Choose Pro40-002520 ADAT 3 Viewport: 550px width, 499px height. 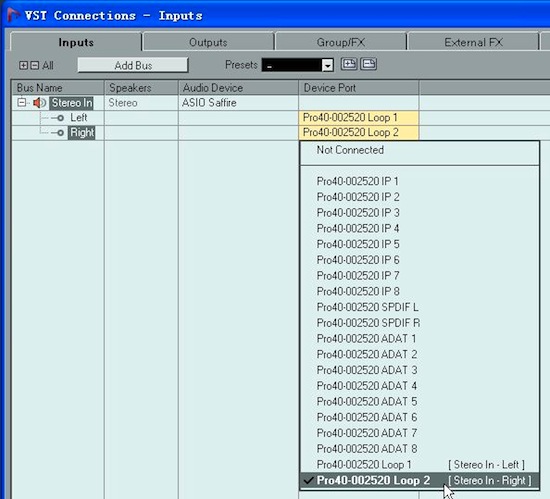(420, 370)
